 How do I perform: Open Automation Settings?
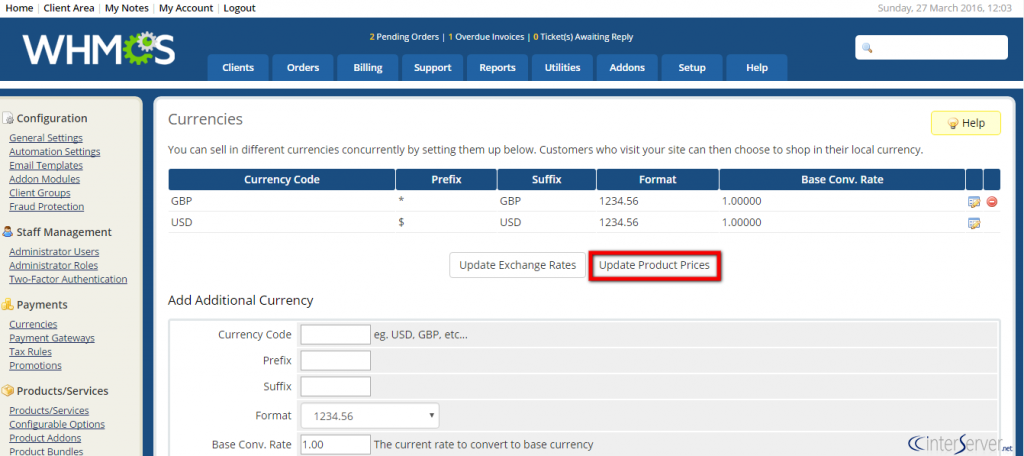pos(55,152)
